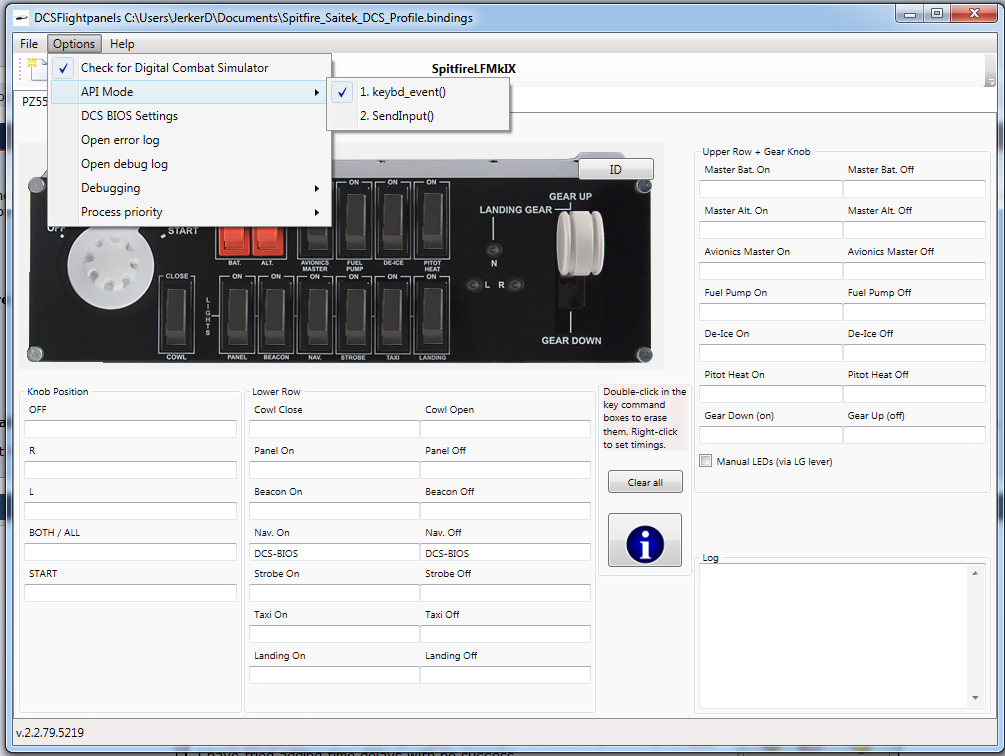Click the Cowl Close input box
The height and width of the screenshot is (756, 1005).
pos(335,429)
